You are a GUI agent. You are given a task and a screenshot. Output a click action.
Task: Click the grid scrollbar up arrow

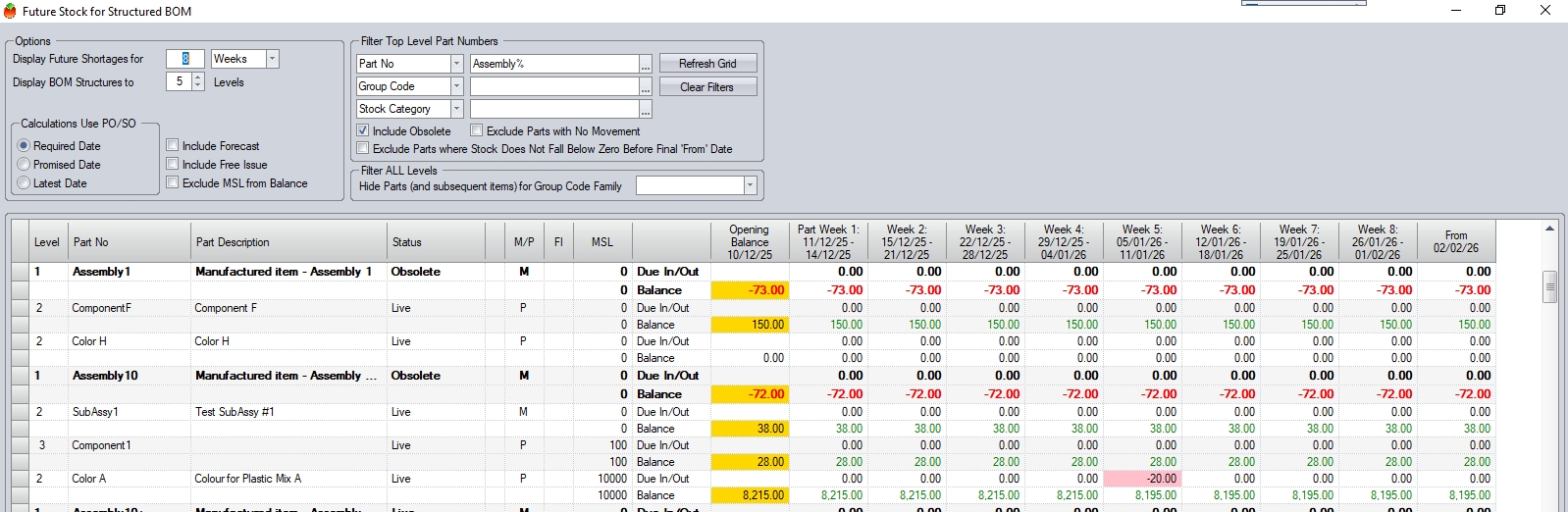[1549, 229]
